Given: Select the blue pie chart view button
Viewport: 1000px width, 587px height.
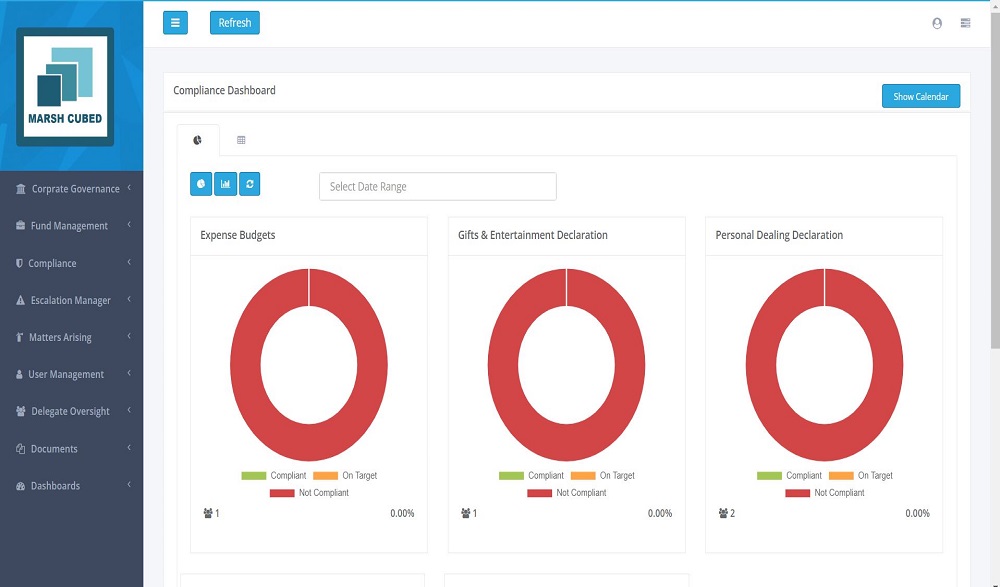Looking at the screenshot, I should 201,184.
